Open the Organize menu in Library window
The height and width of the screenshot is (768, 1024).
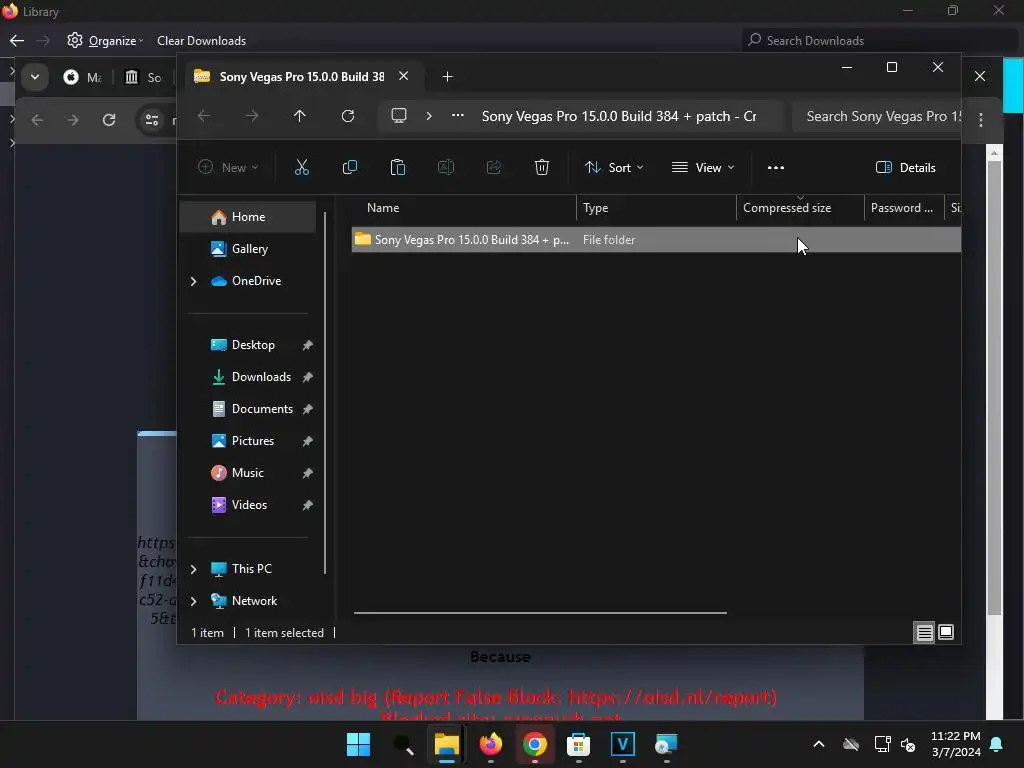click(105, 40)
